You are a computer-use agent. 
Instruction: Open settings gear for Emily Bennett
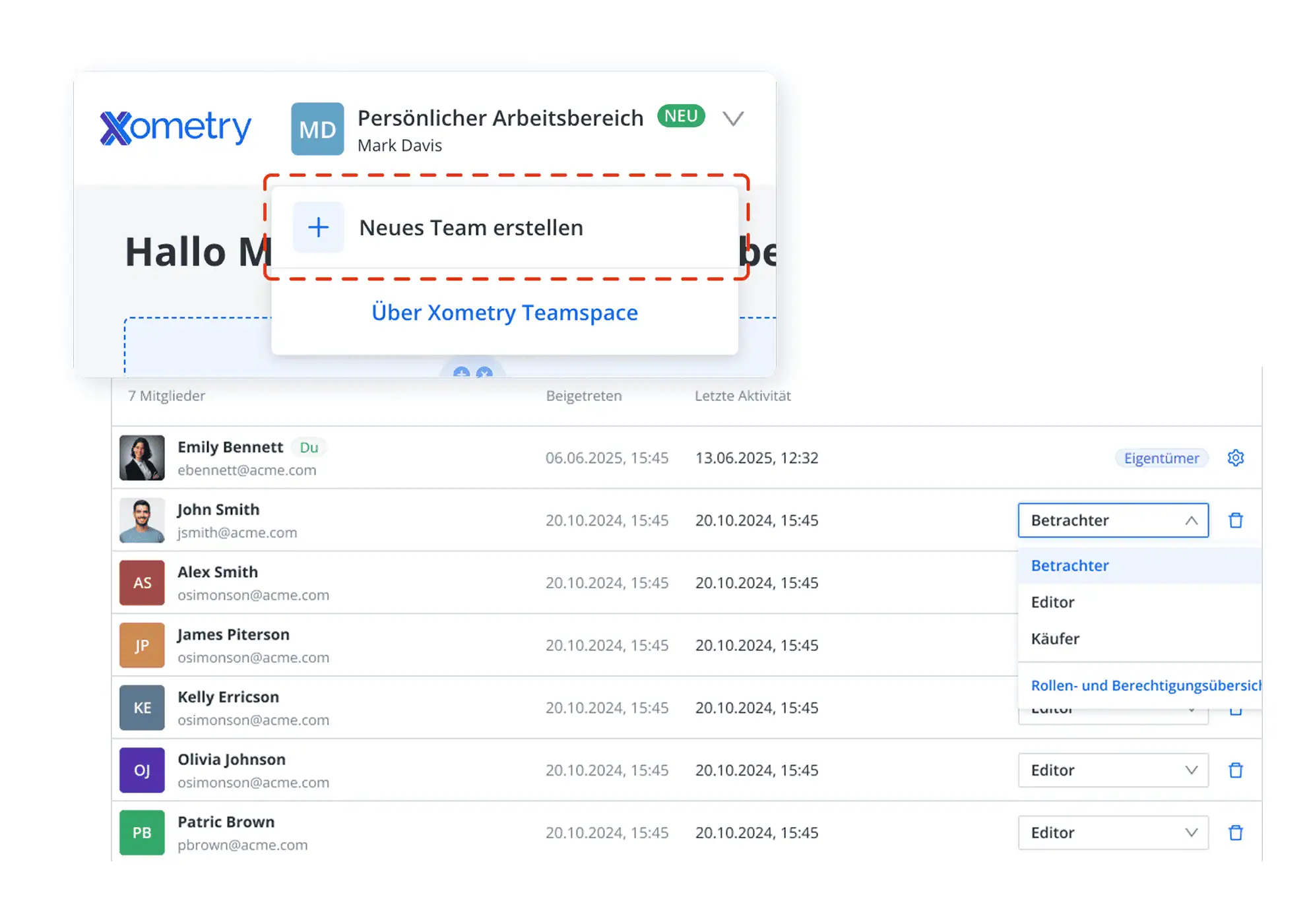pyautogui.click(x=1236, y=458)
